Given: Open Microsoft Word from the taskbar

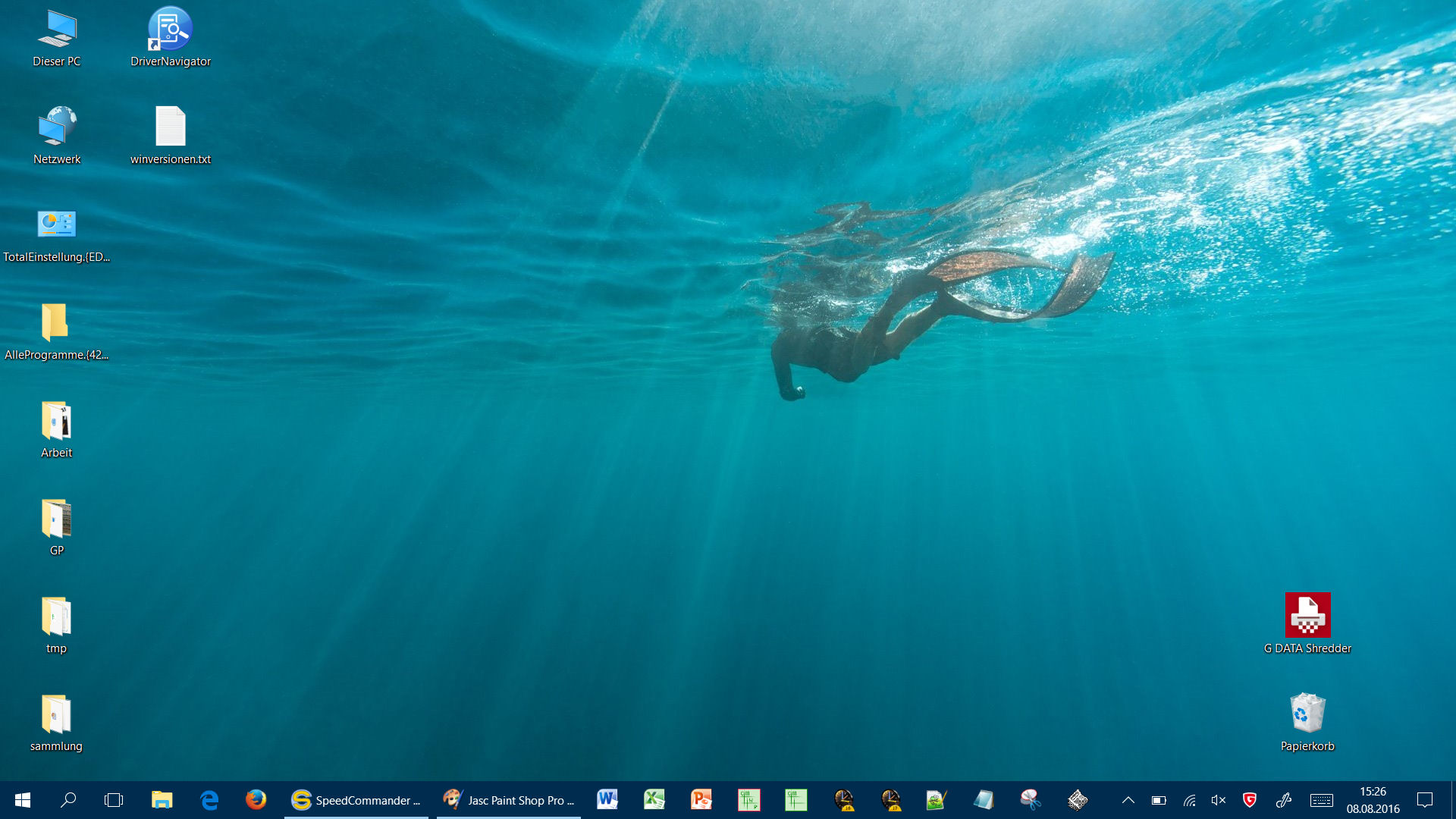Looking at the screenshot, I should [x=607, y=800].
